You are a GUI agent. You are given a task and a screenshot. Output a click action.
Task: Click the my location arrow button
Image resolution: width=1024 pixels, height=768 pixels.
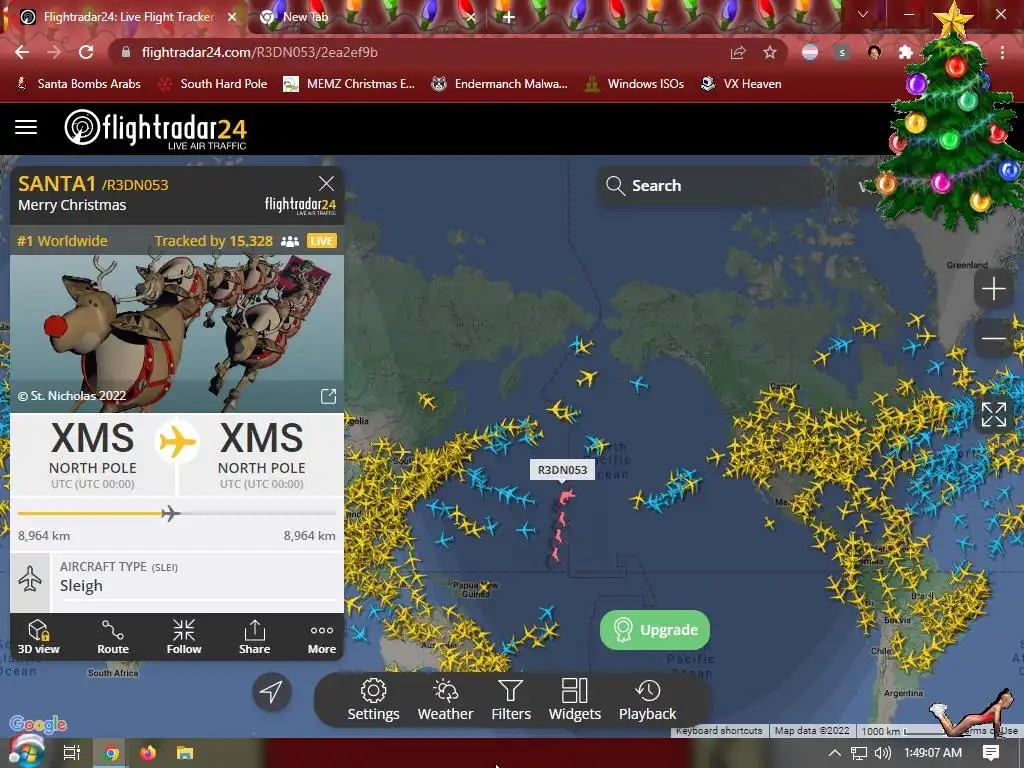[272, 692]
